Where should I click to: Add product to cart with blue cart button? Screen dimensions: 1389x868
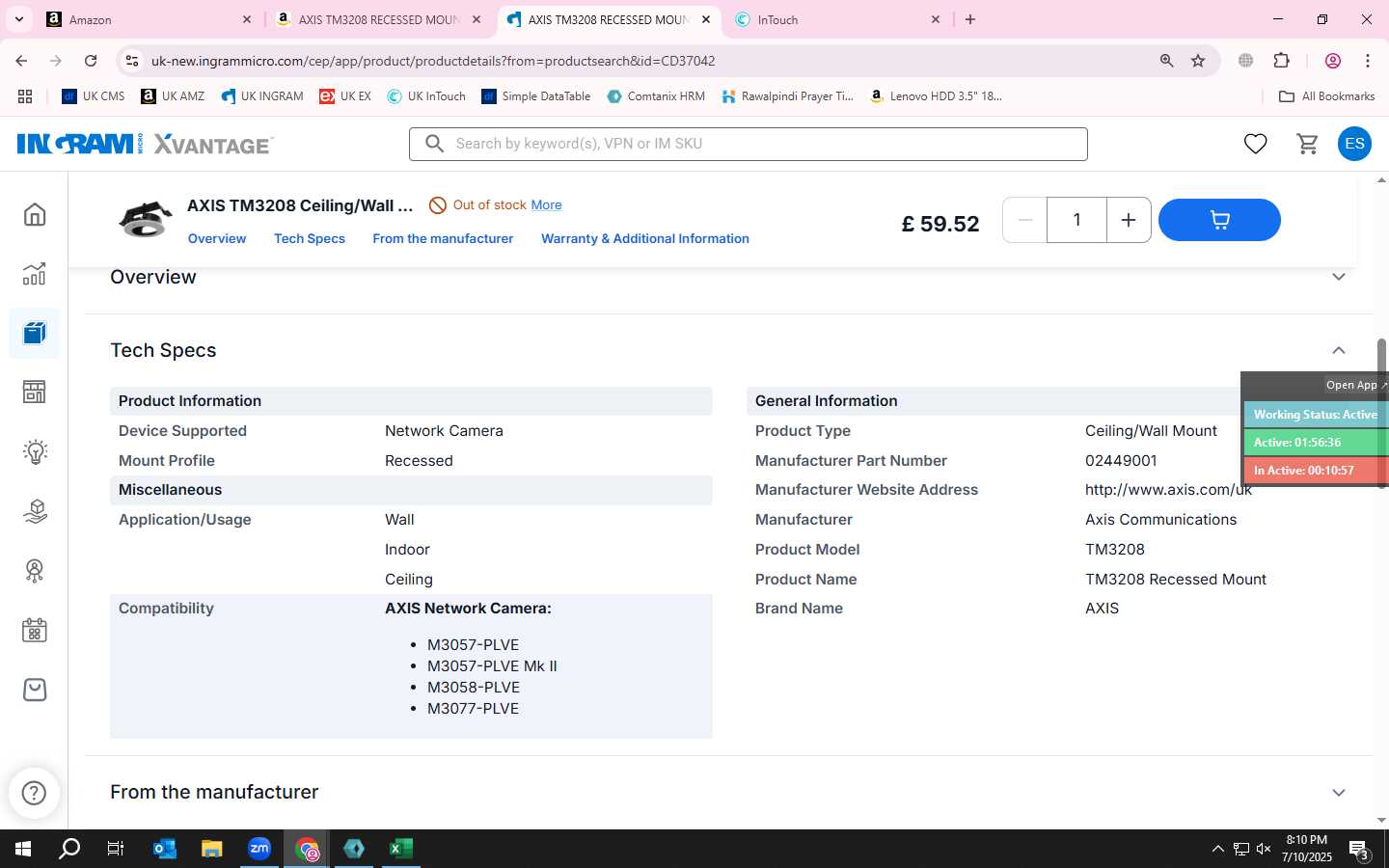point(1219,220)
